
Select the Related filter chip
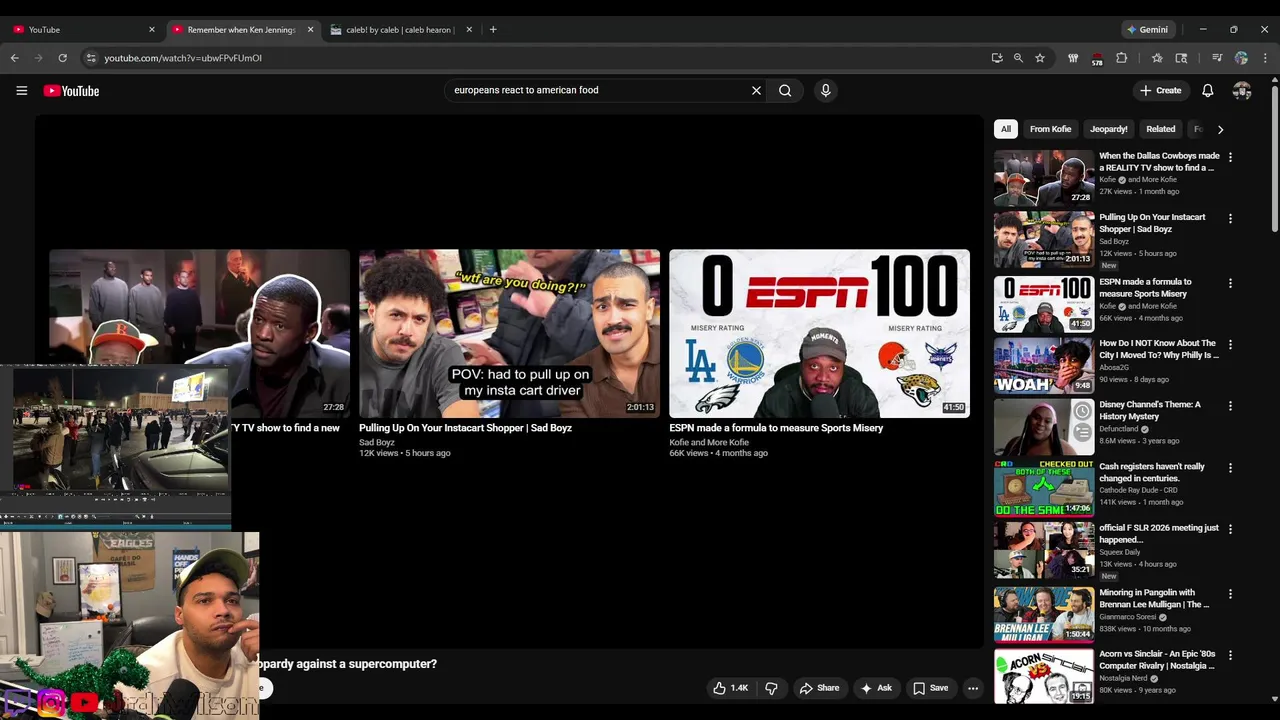(1160, 129)
